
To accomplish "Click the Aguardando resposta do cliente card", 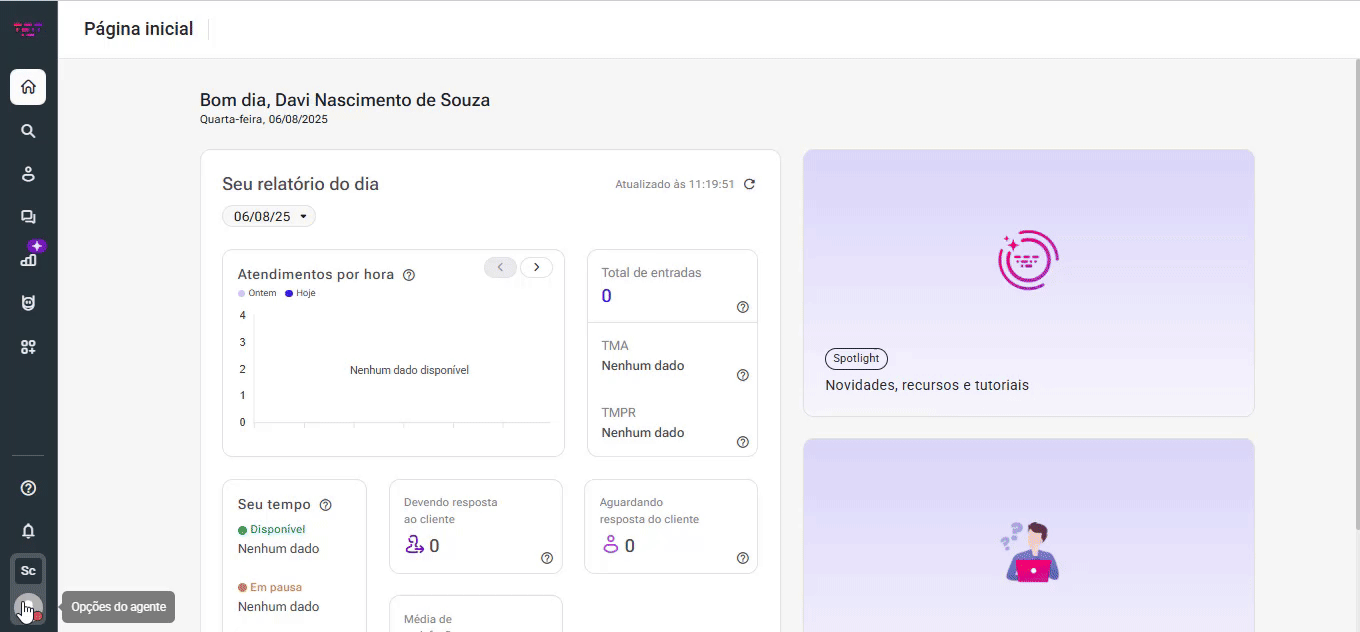I will click(671, 527).
